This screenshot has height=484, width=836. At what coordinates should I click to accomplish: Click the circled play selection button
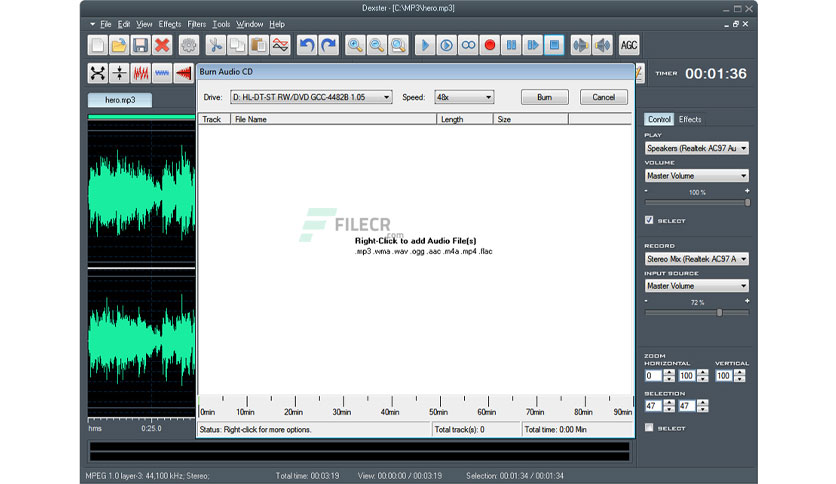pos(446,45)
